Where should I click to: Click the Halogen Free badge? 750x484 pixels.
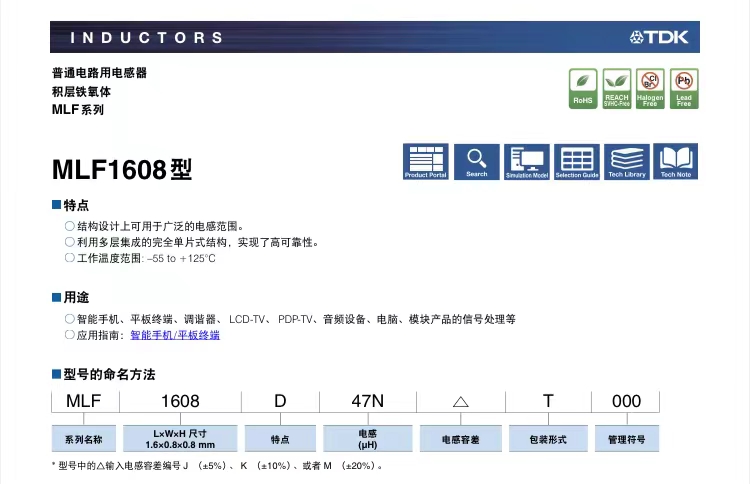[x=650, y=88]
